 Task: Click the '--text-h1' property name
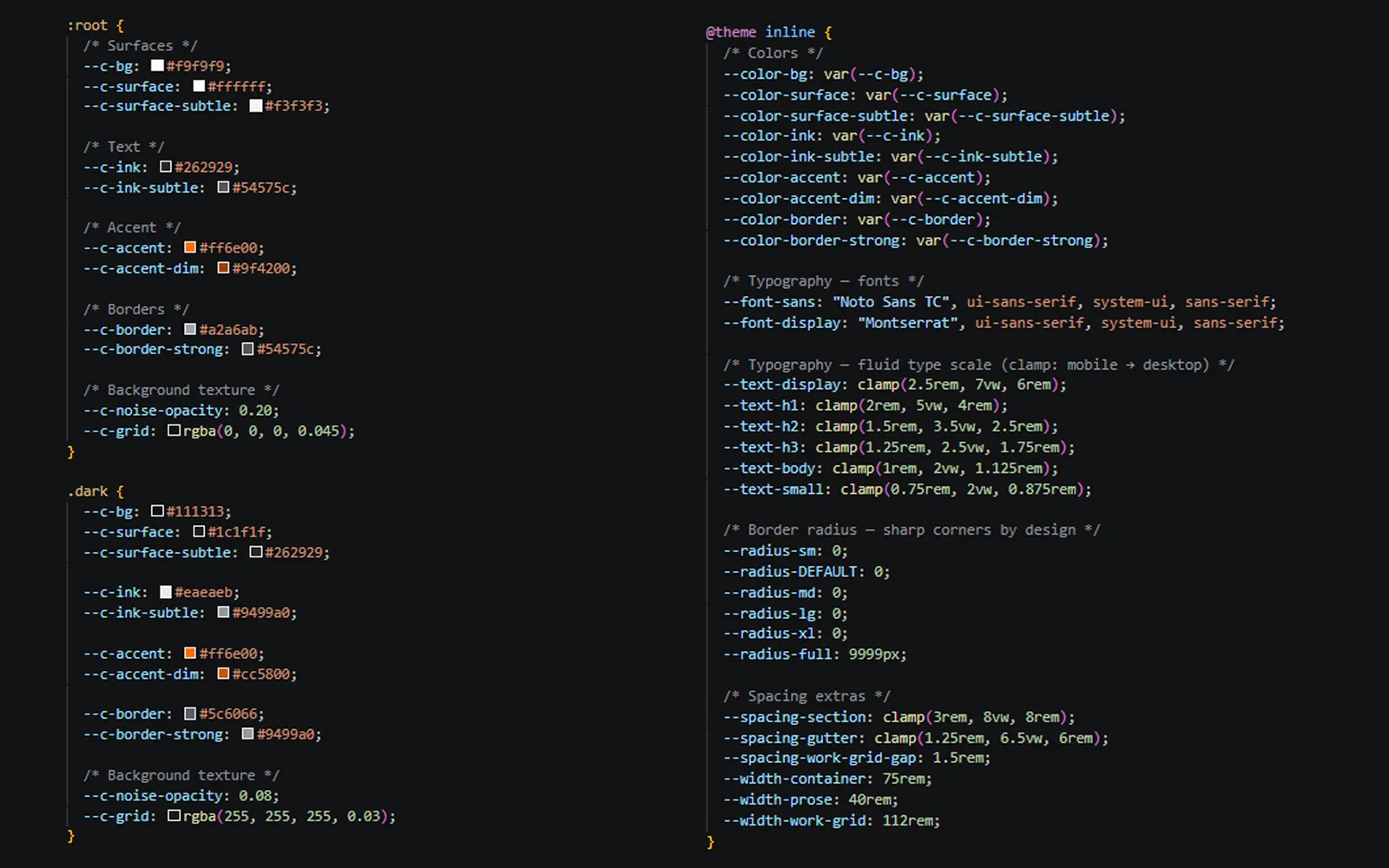coord(761,405)
